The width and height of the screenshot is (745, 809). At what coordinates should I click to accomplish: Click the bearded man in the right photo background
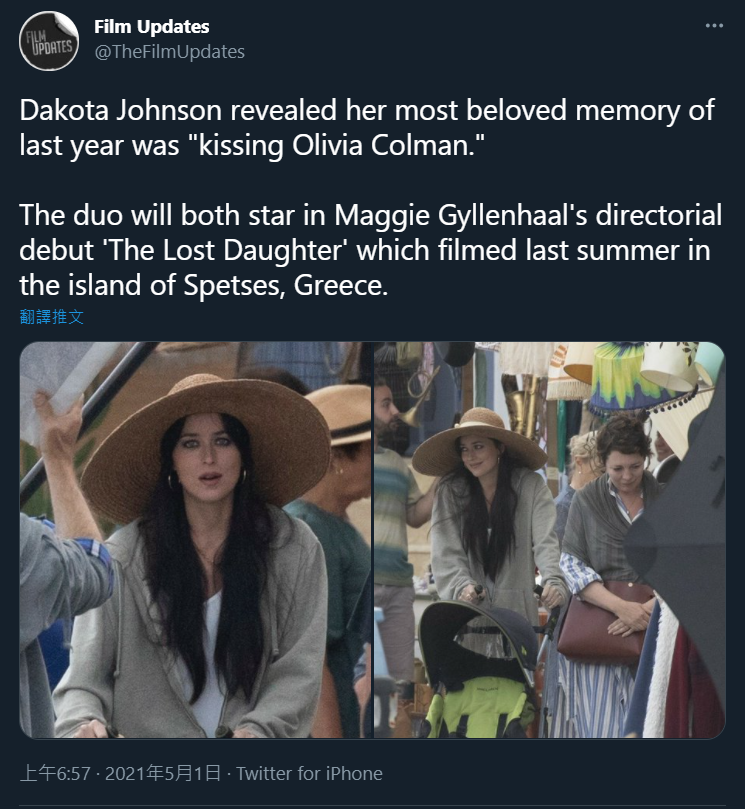click(395, 516)
